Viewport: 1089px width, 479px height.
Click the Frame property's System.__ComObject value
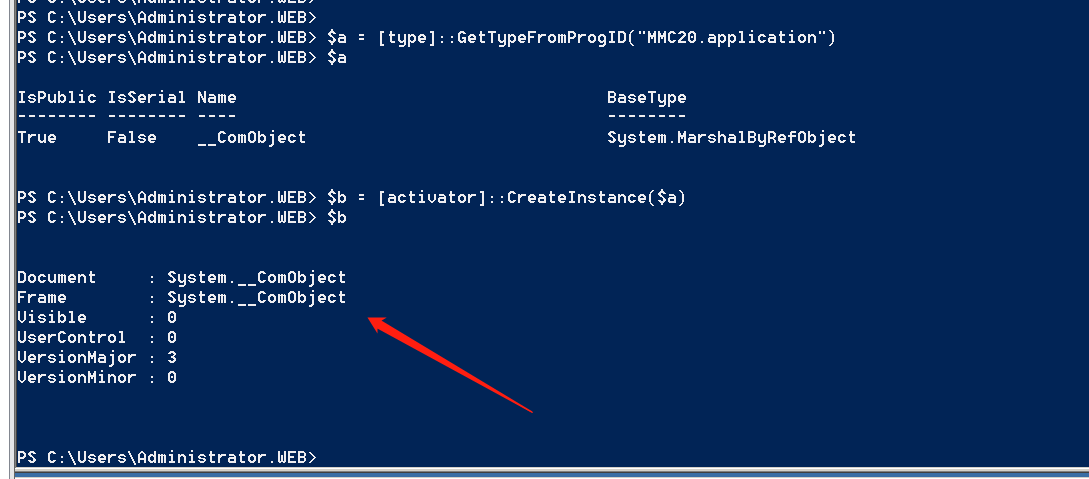coord(257,298)
